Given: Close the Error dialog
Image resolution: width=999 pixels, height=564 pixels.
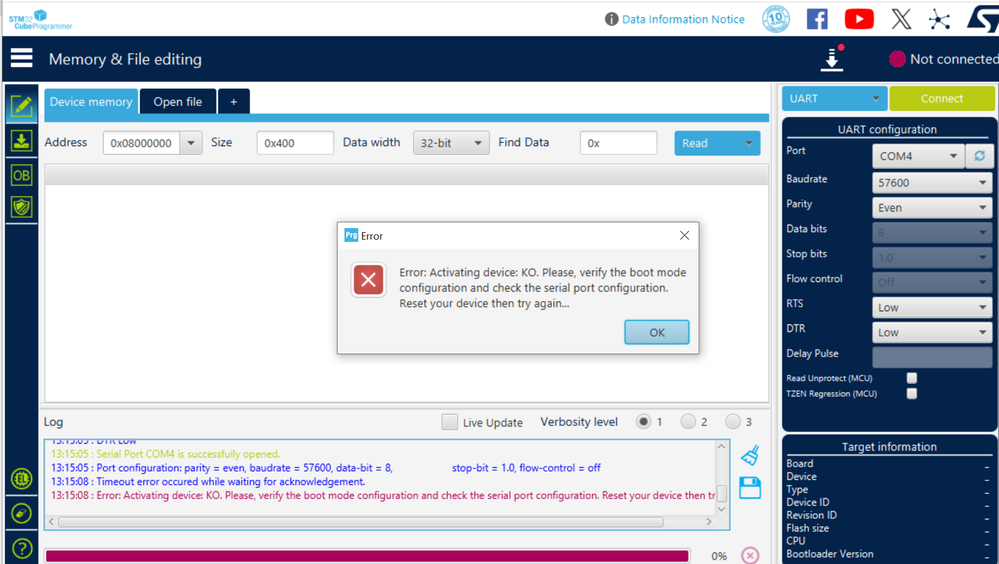Looking at the screenshot, I should pos(684,235).
